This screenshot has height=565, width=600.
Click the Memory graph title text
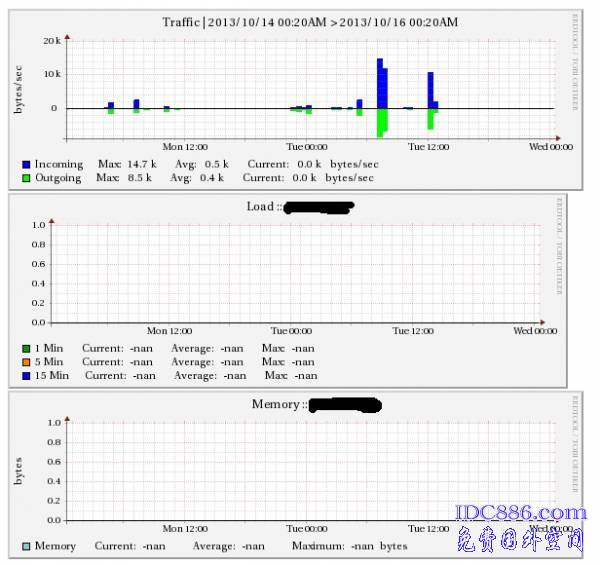pyautogui.click(x=276, y=405)
